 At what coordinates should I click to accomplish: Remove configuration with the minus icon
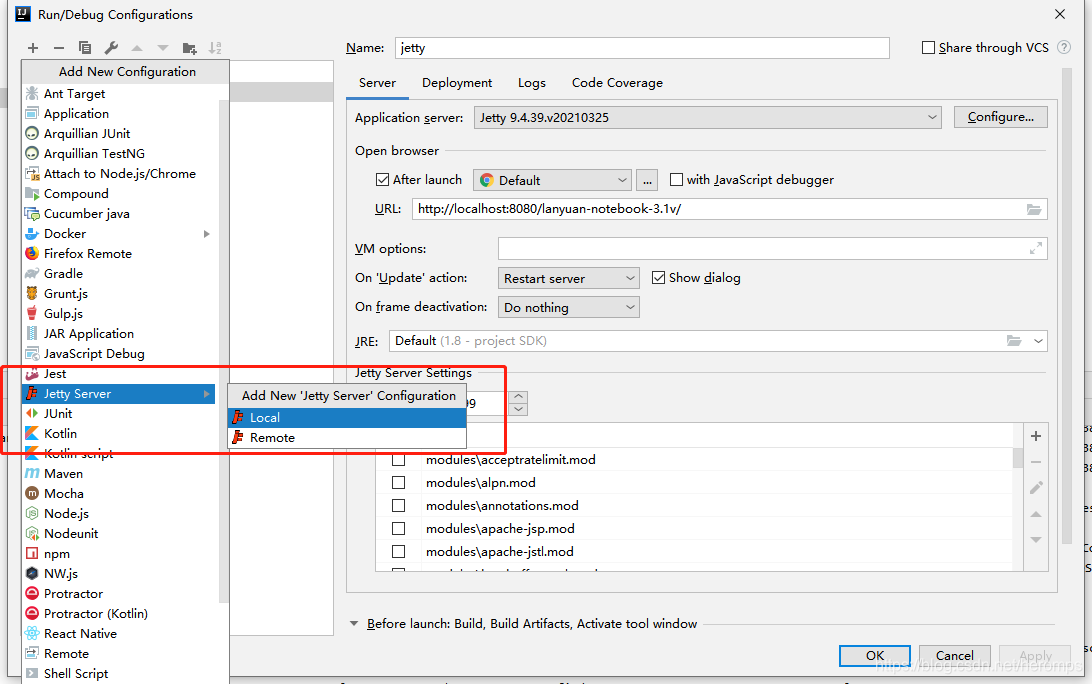(x=58, y=48)
